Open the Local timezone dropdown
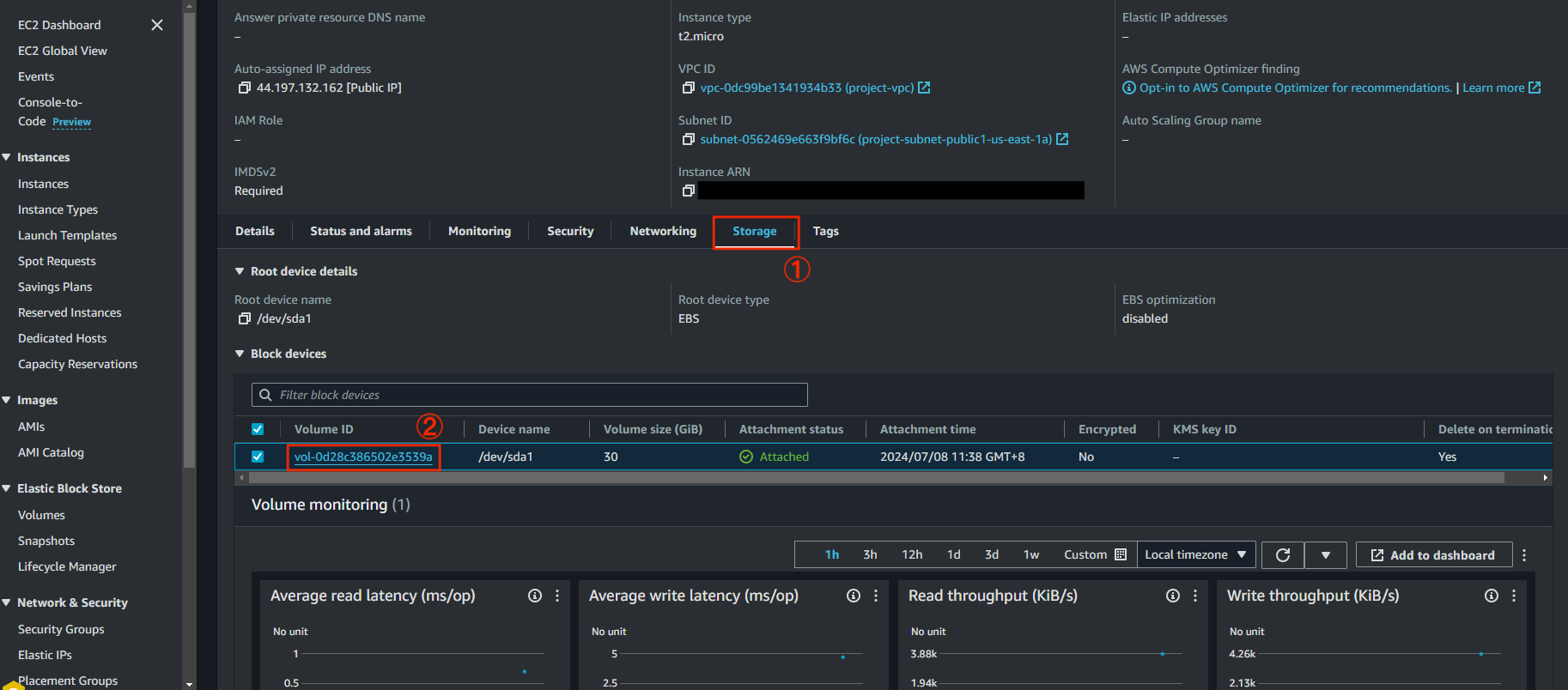The image size is (1568, 690). pyautogui.click(x=1196, y=555)
